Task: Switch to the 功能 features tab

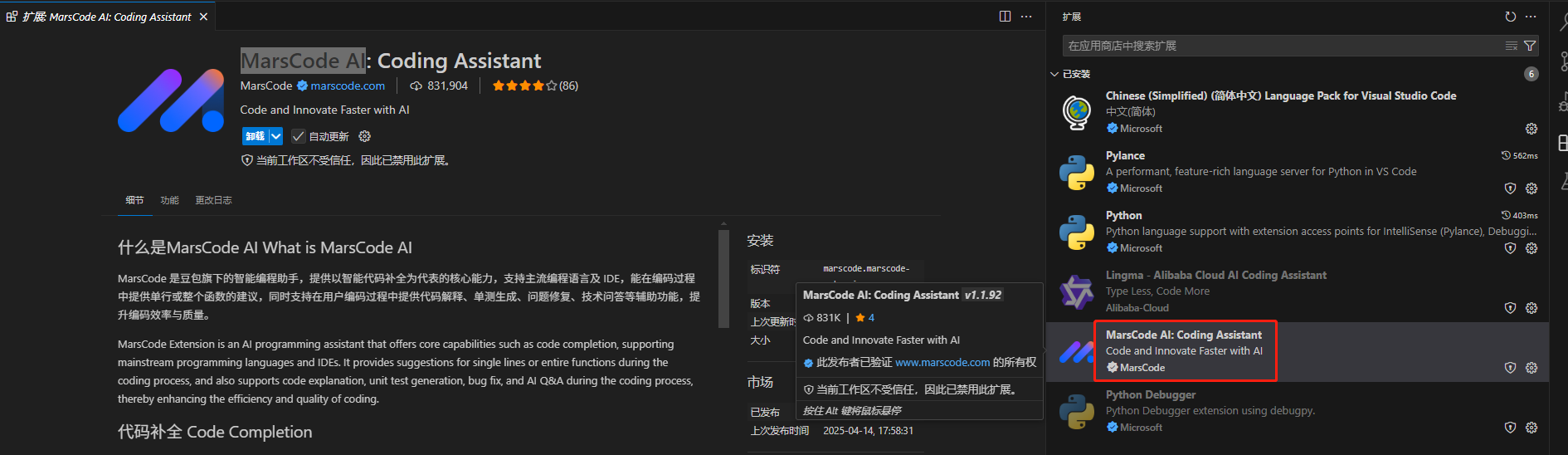Action: tap(169, 200)
